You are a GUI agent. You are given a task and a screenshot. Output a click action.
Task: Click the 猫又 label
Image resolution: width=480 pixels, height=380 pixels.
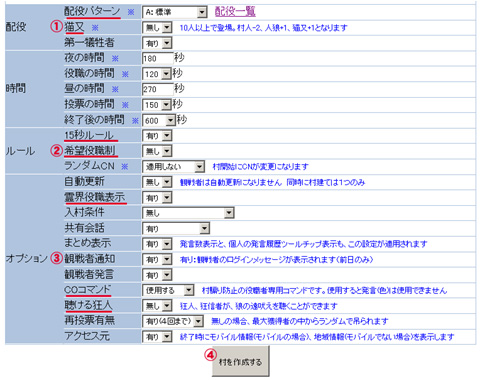pos(74,27)
